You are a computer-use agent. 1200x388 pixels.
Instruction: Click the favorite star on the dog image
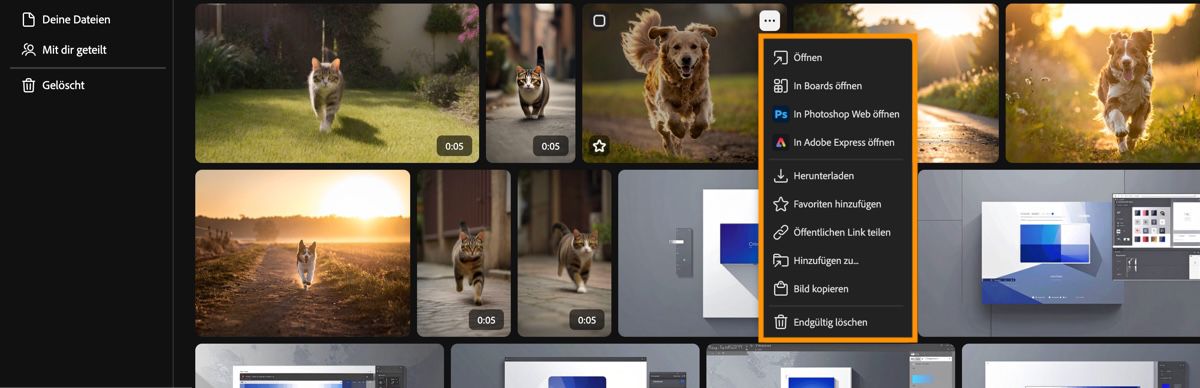599,146
